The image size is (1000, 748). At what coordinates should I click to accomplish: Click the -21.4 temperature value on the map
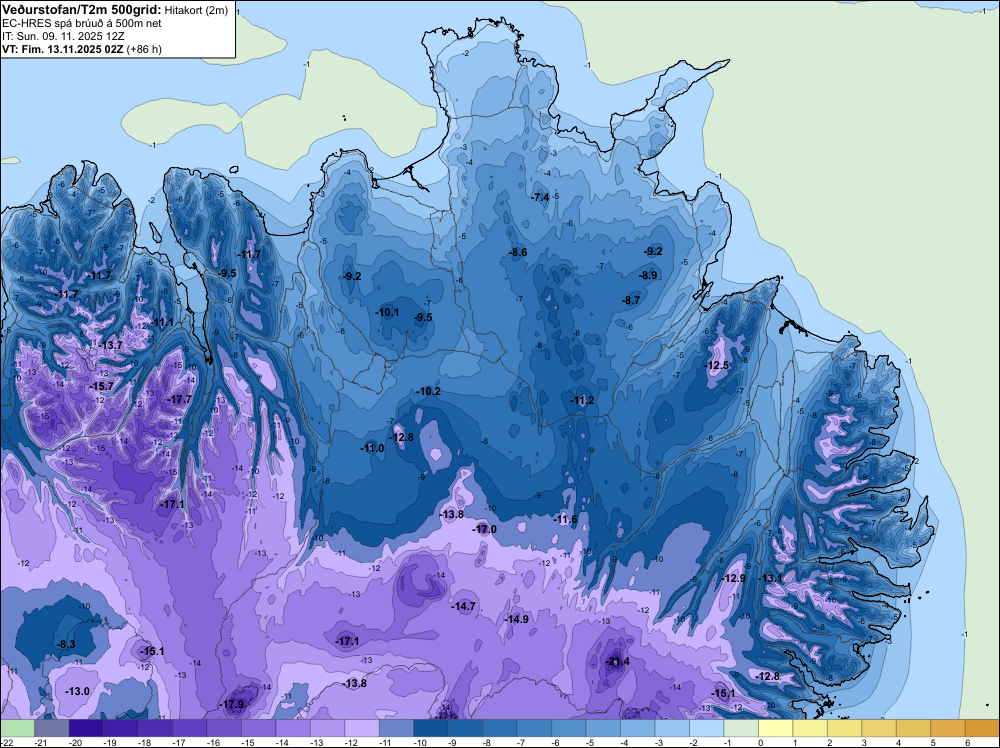(617, 662)
